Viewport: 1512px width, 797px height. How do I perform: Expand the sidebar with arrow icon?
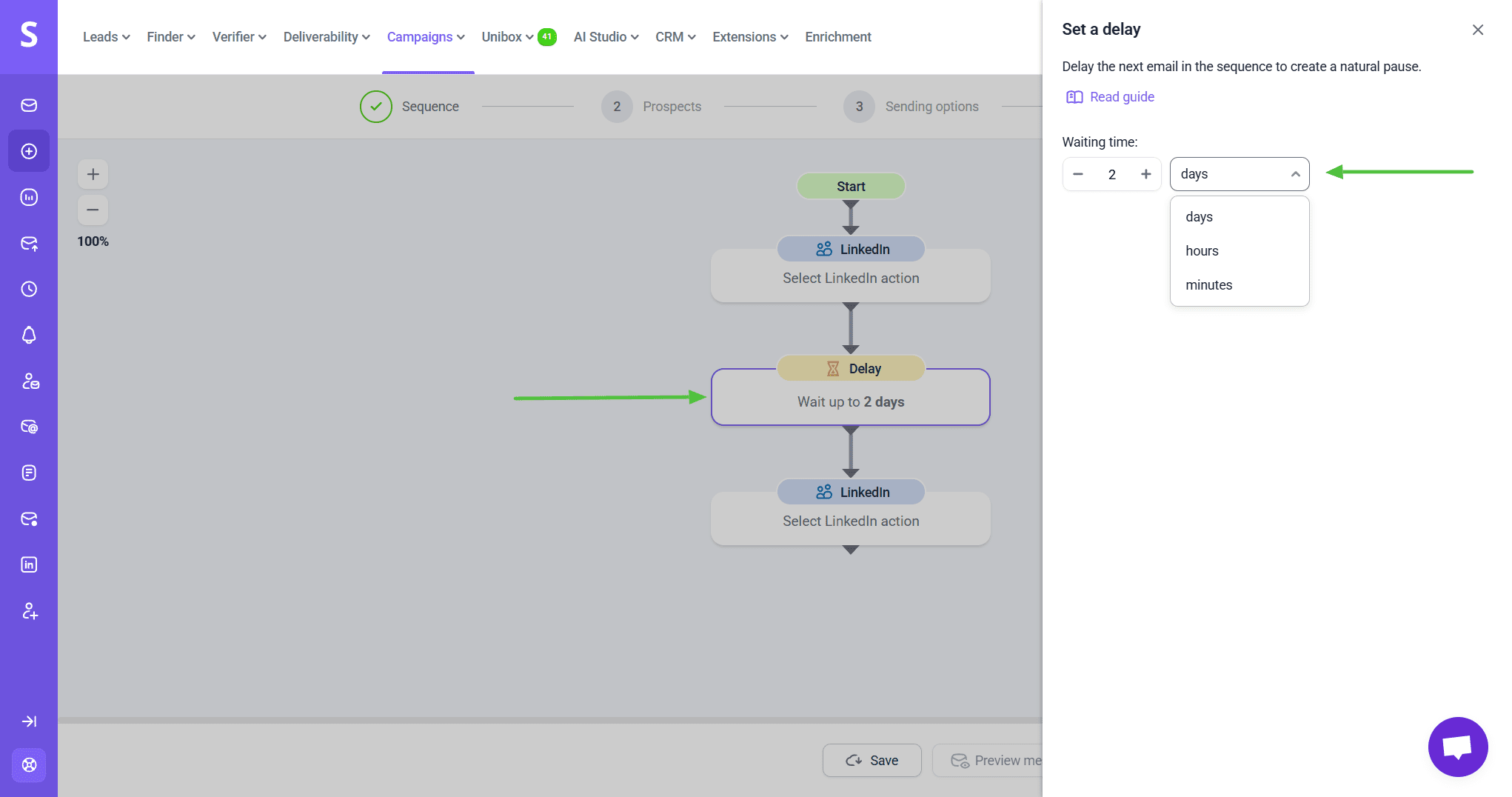[x=29, y=721]
